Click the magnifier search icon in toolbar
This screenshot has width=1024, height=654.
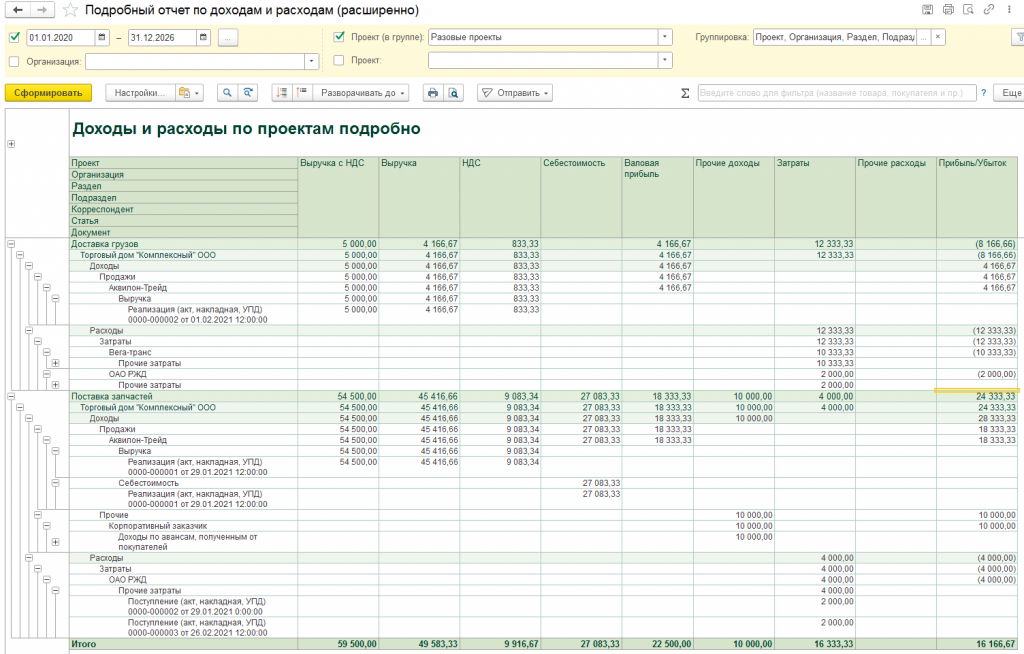[x=227, y=93]
